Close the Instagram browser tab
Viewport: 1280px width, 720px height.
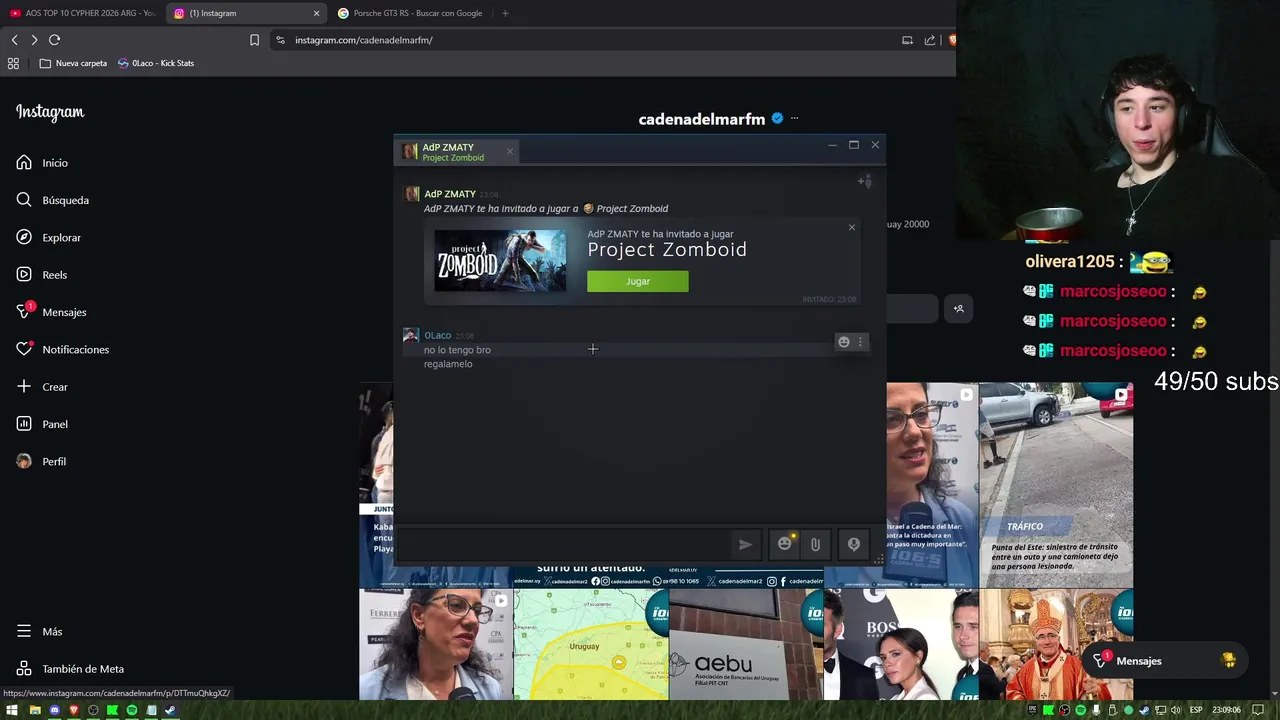pos(317,13)
